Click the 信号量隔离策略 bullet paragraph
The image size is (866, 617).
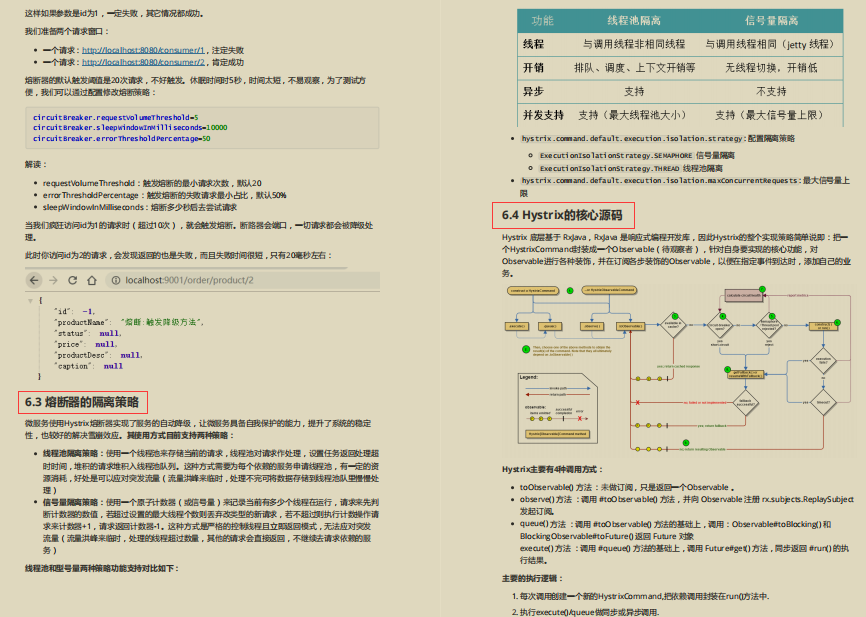click(211, 526)
